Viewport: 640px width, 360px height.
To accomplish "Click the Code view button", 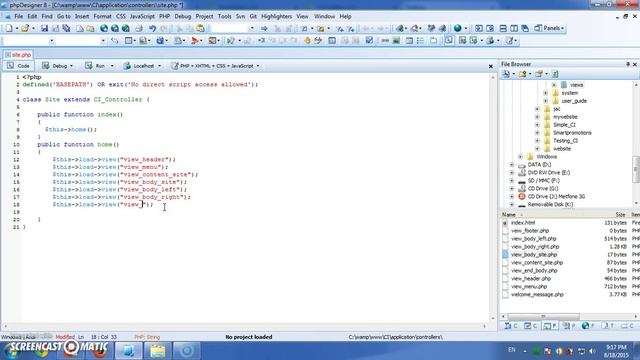I will click(x=18, y=66).
